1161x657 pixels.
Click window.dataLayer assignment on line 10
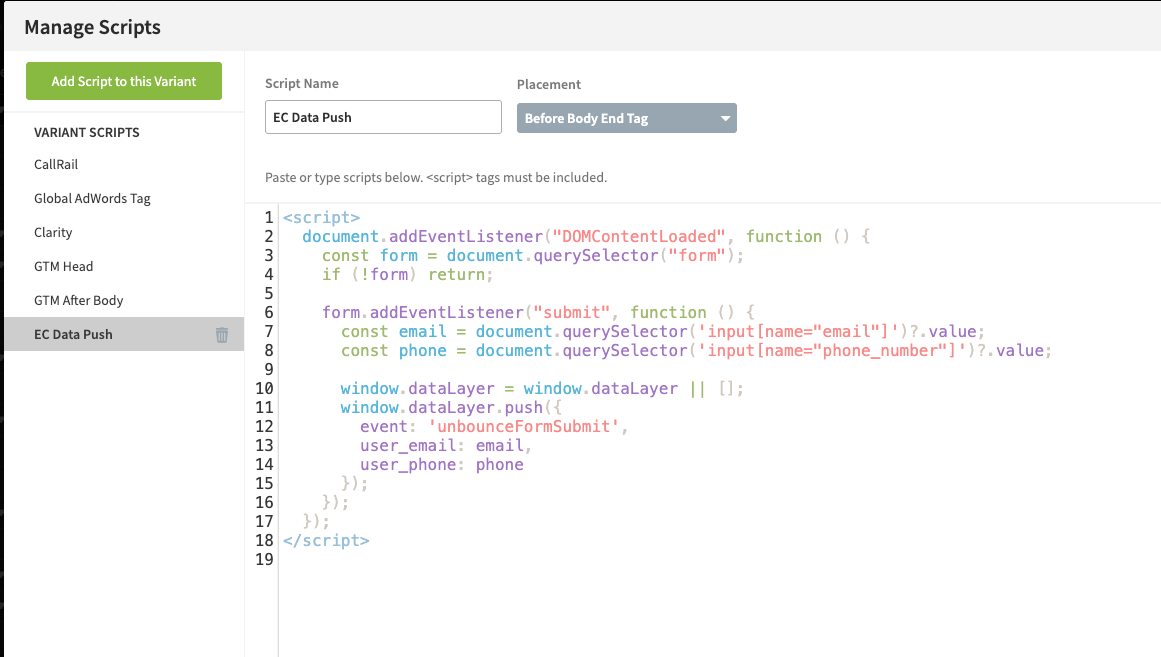542,389
